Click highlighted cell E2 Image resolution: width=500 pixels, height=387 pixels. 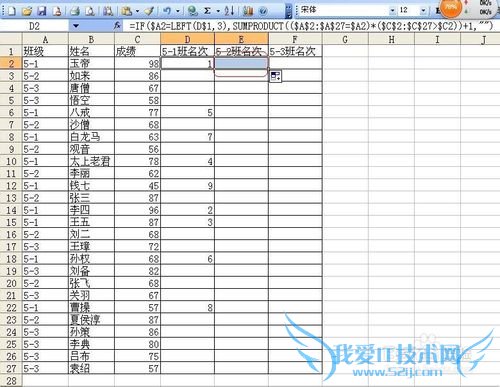tap(241, 63)
